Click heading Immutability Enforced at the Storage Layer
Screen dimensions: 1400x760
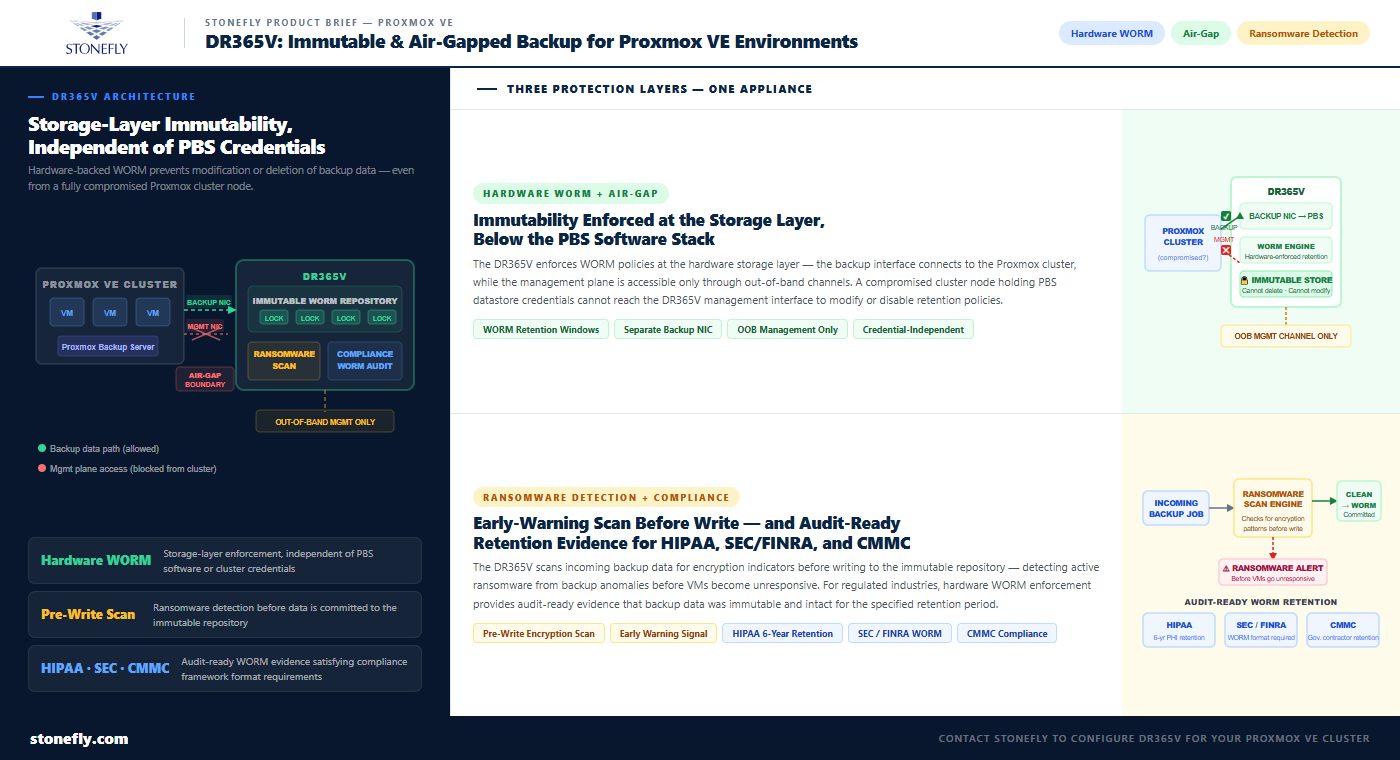click(649, 229)
